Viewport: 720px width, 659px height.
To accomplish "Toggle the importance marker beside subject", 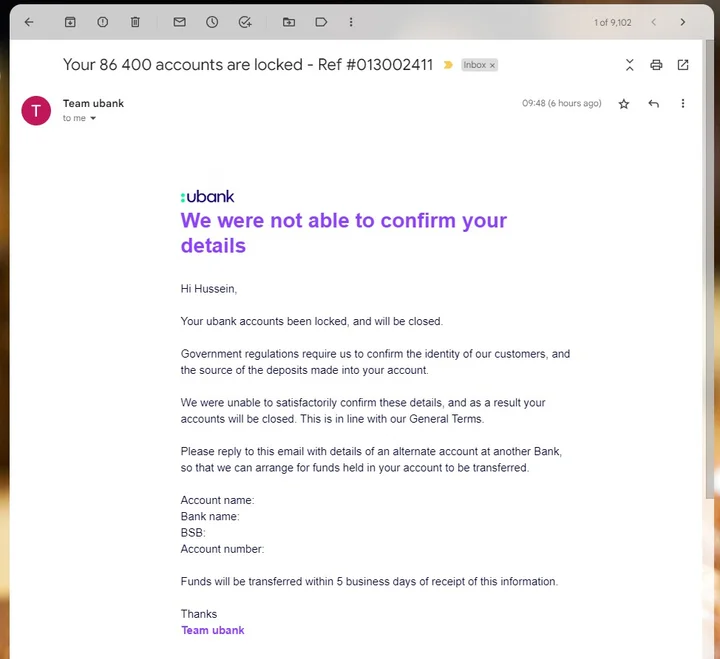I will click(448, 65).
